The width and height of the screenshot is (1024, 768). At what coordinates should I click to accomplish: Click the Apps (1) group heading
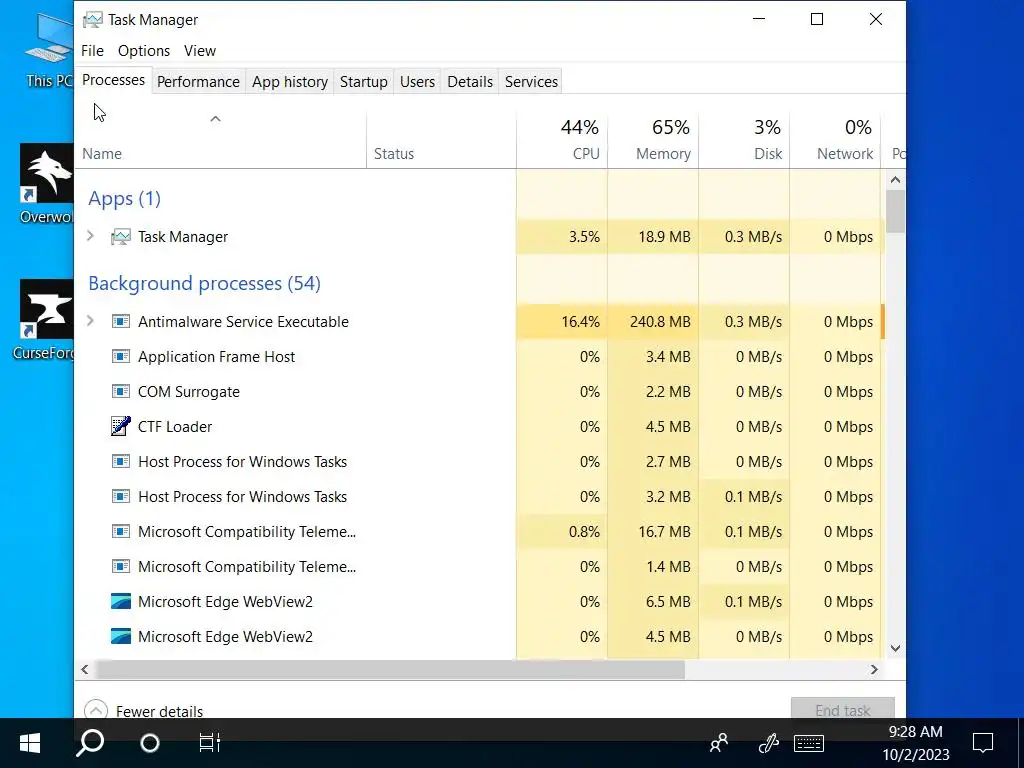click(x=124, y=199)
